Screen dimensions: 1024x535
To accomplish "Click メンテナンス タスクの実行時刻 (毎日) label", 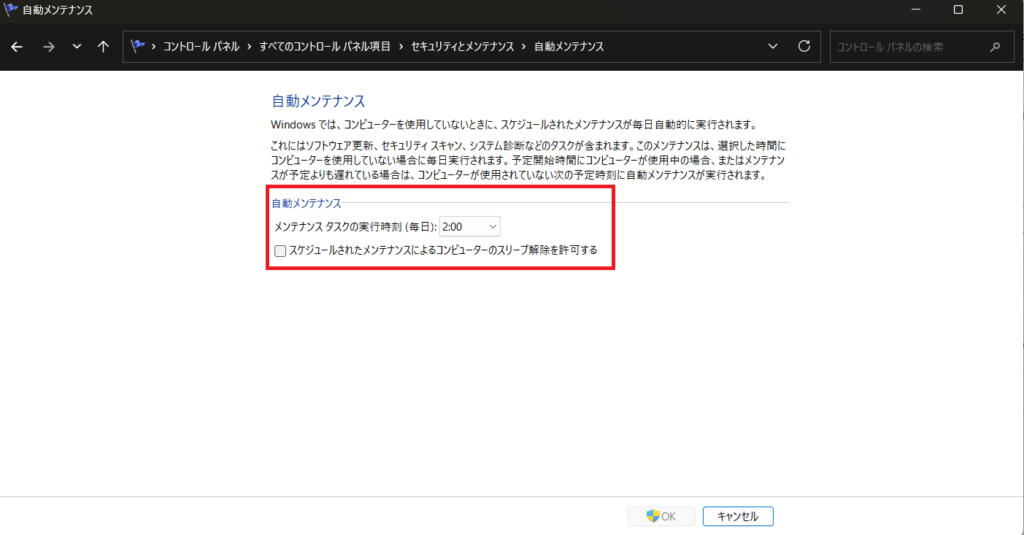I will 355,227.
